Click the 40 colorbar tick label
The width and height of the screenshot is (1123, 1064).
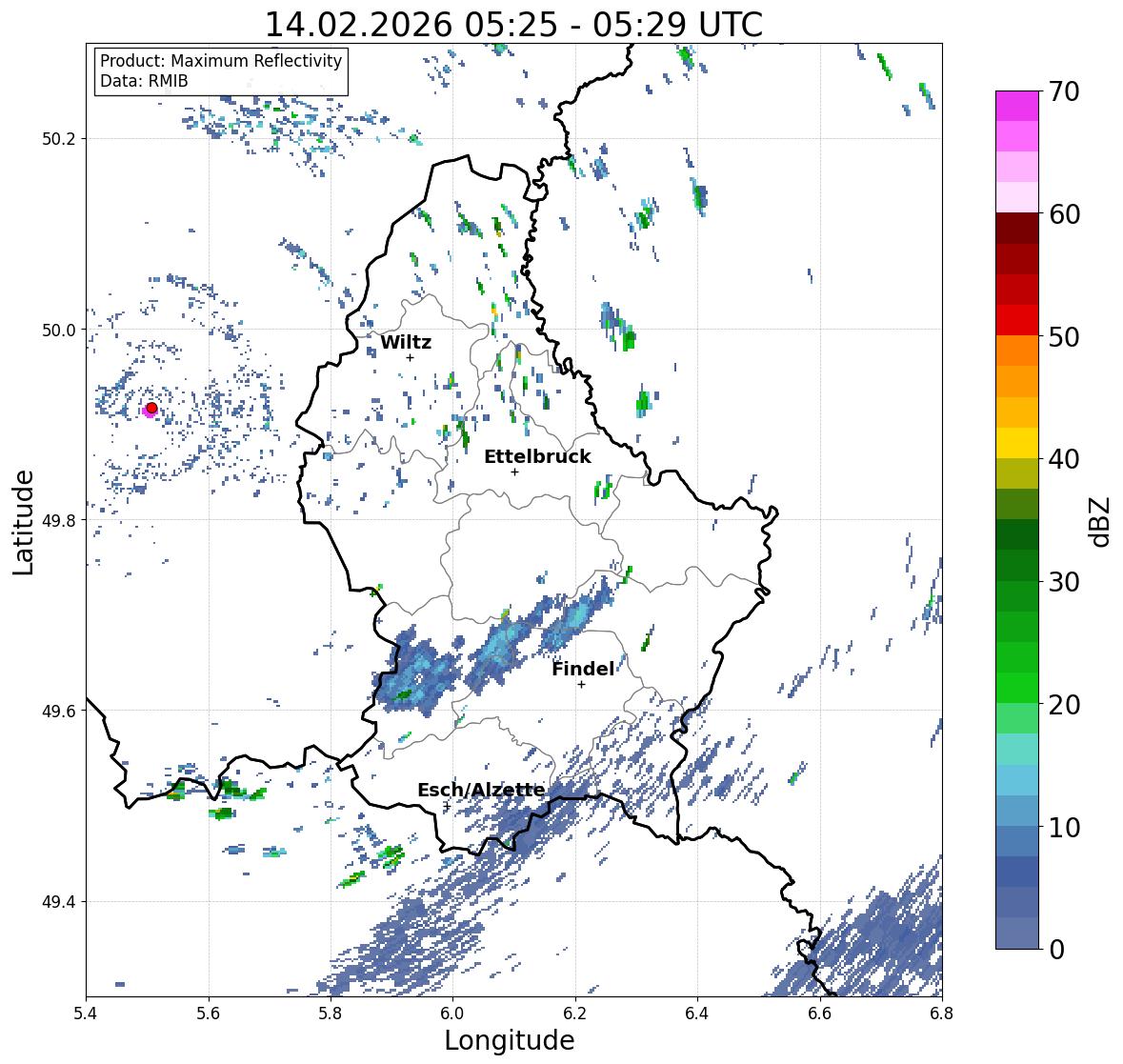click(x=1064, y=459)
